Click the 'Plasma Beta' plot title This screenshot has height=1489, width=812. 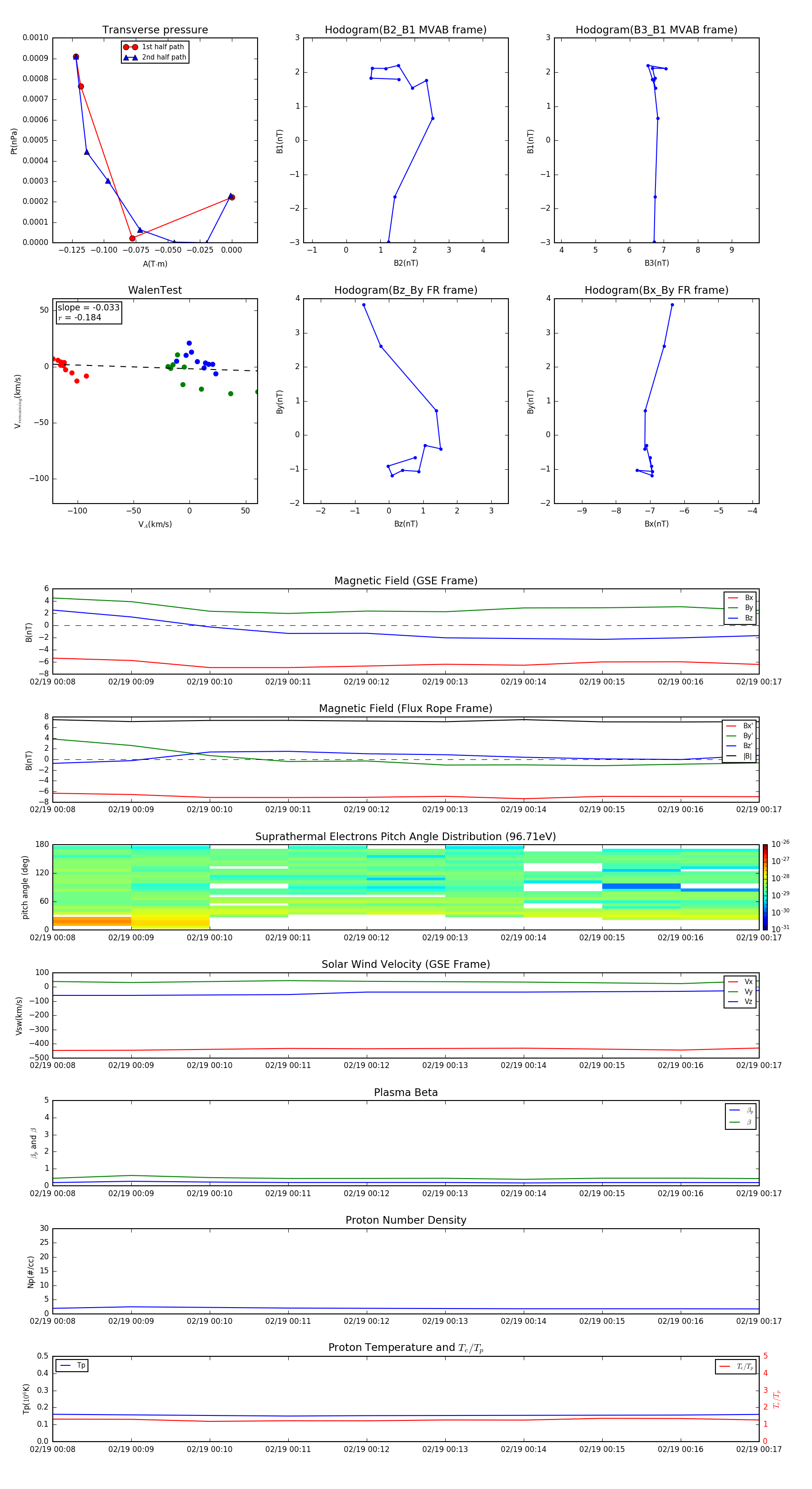406,1092
